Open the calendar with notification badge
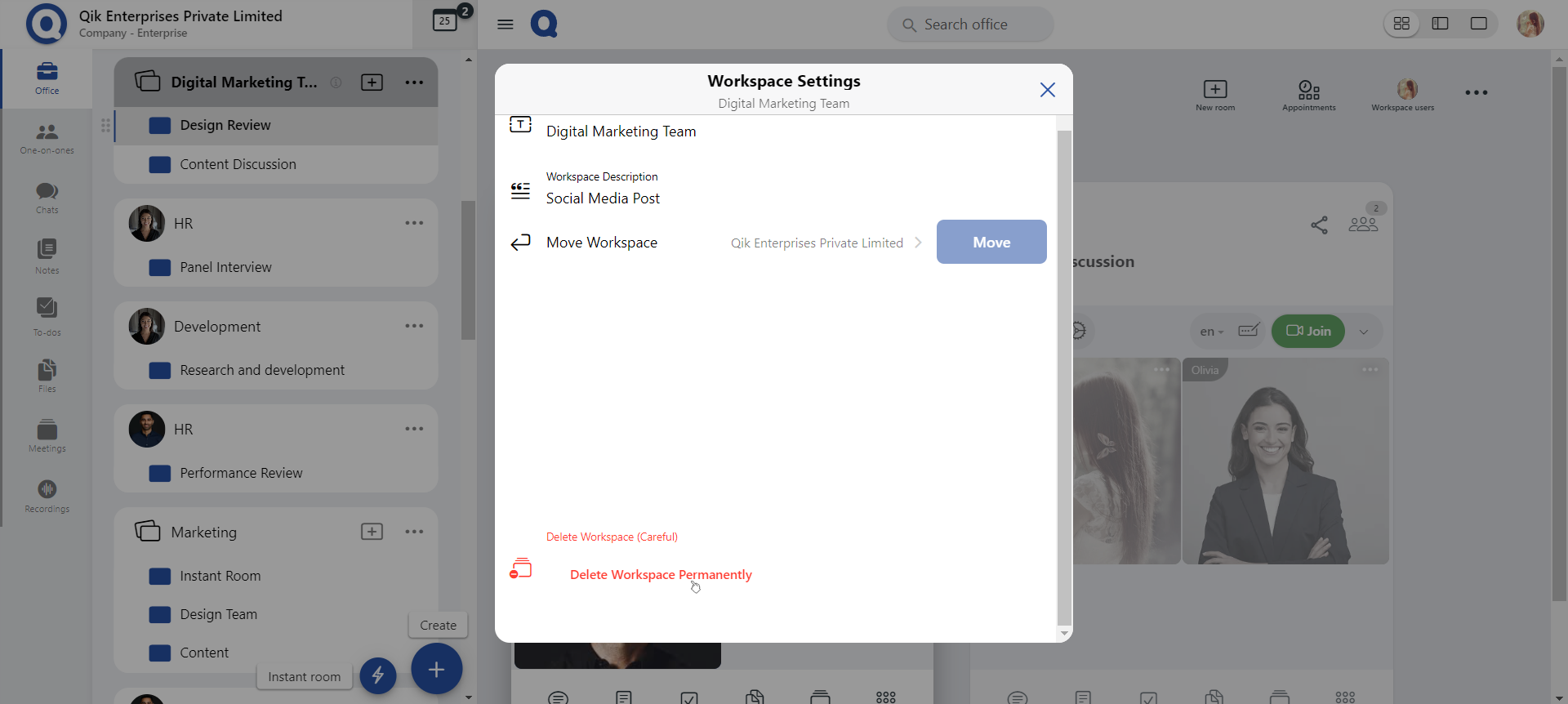1568x704 pixels. pyautogui.click(x=446, y=20)
